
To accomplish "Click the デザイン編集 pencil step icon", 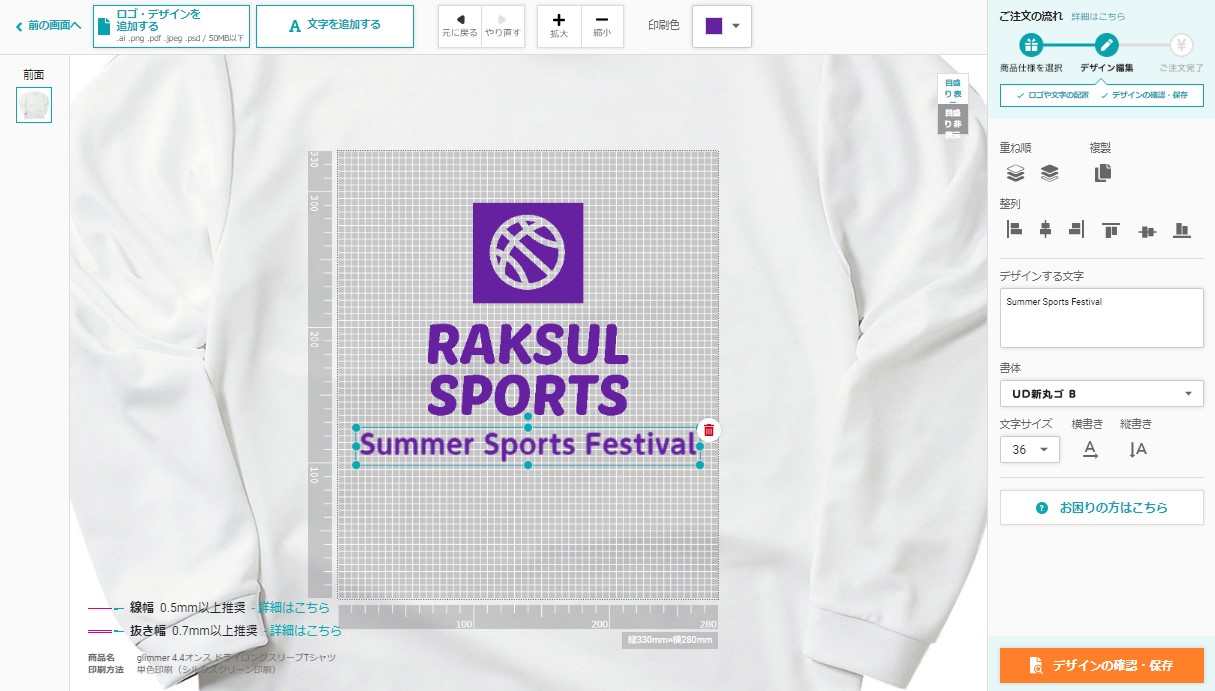I will point(1106,45).
